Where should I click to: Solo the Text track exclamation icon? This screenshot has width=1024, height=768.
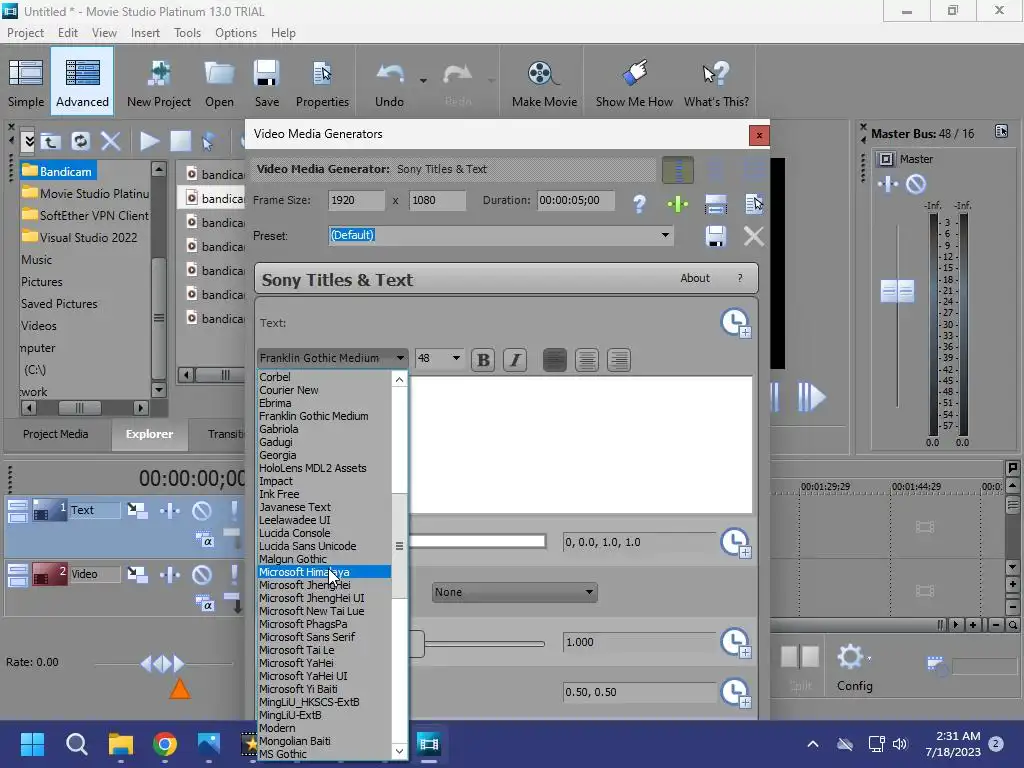[233, 510]
